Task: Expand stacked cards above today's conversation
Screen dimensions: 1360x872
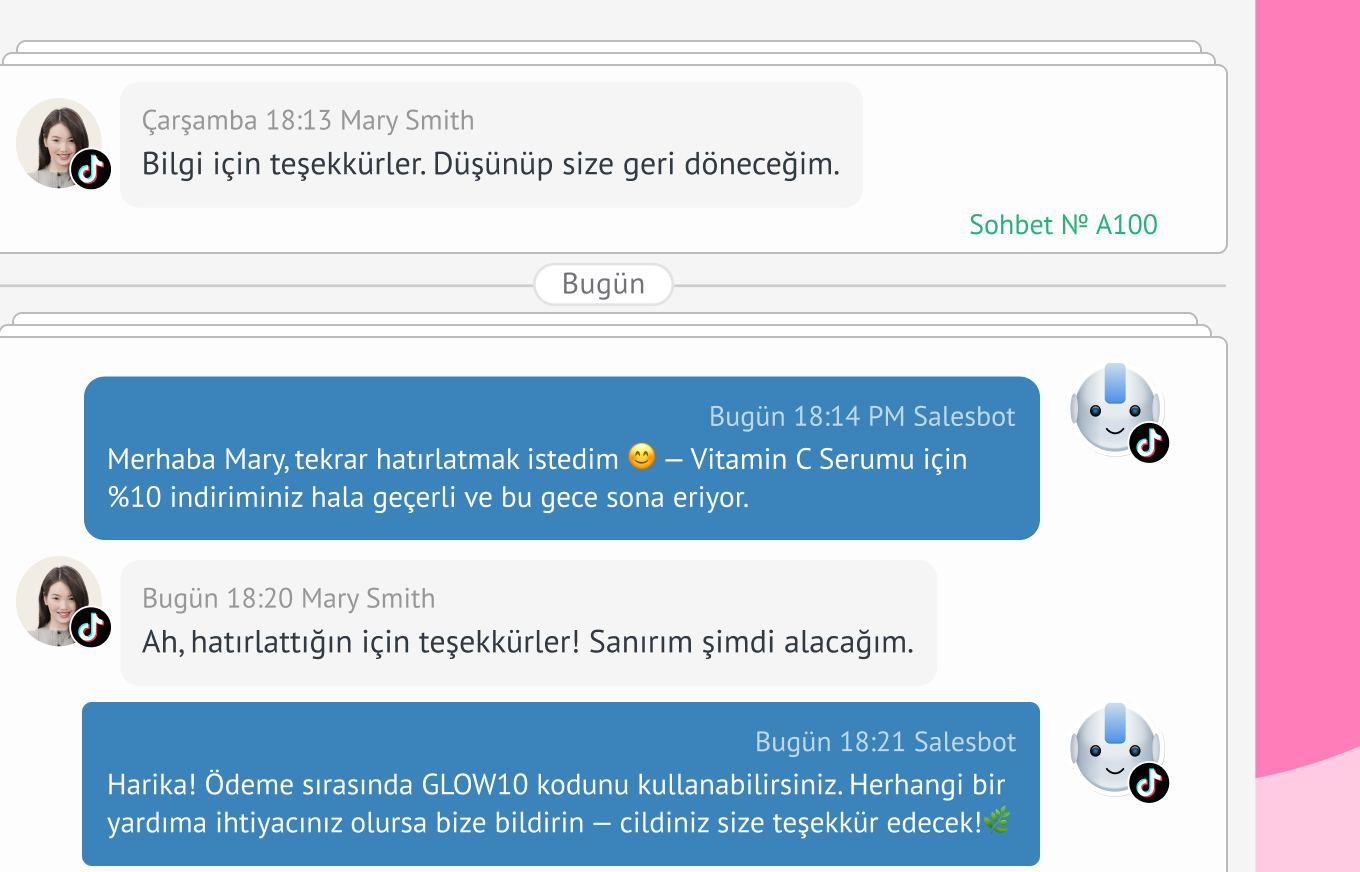Action: [x=604, y=319]
